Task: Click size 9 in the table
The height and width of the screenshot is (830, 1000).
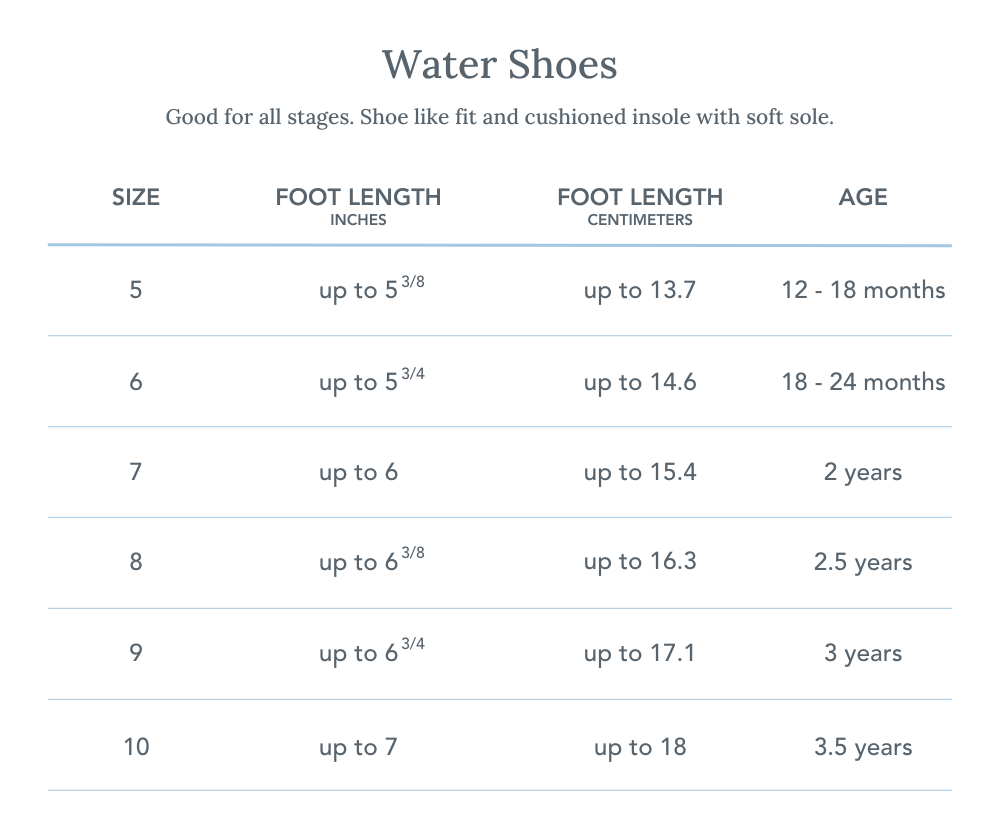Action: tap(136, 653)
